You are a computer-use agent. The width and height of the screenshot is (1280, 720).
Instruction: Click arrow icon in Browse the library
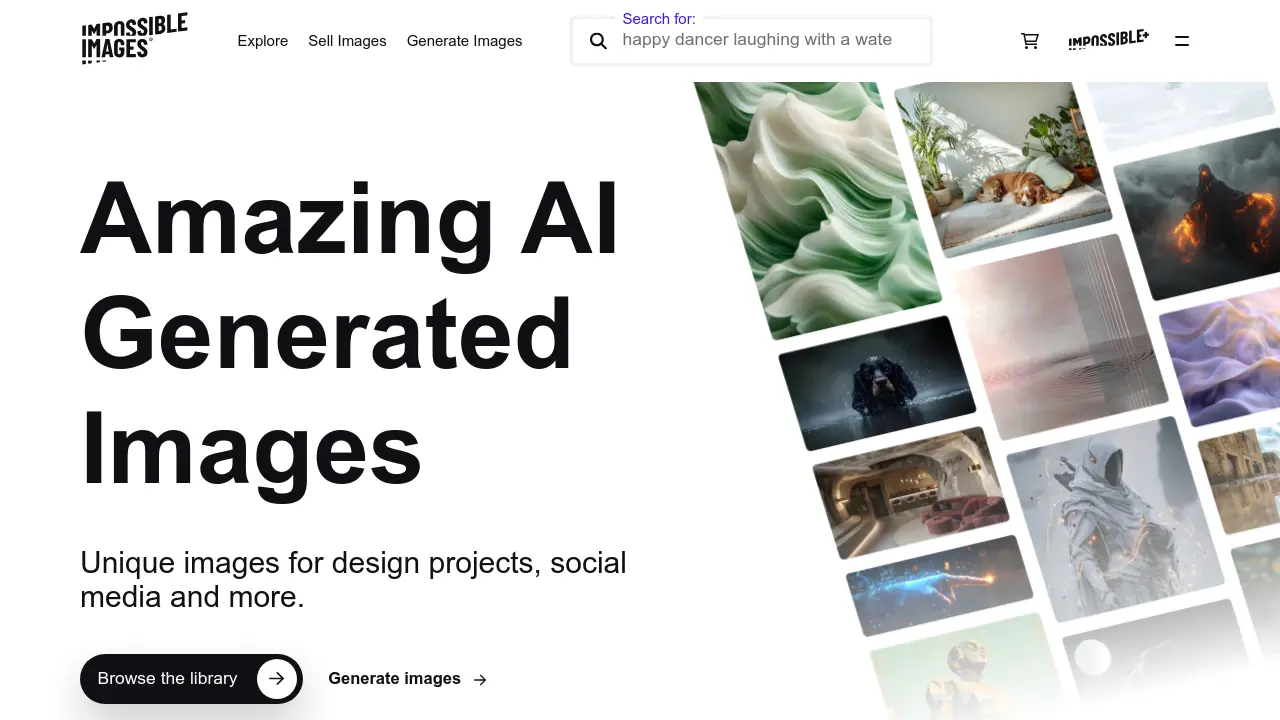[277, 679]
